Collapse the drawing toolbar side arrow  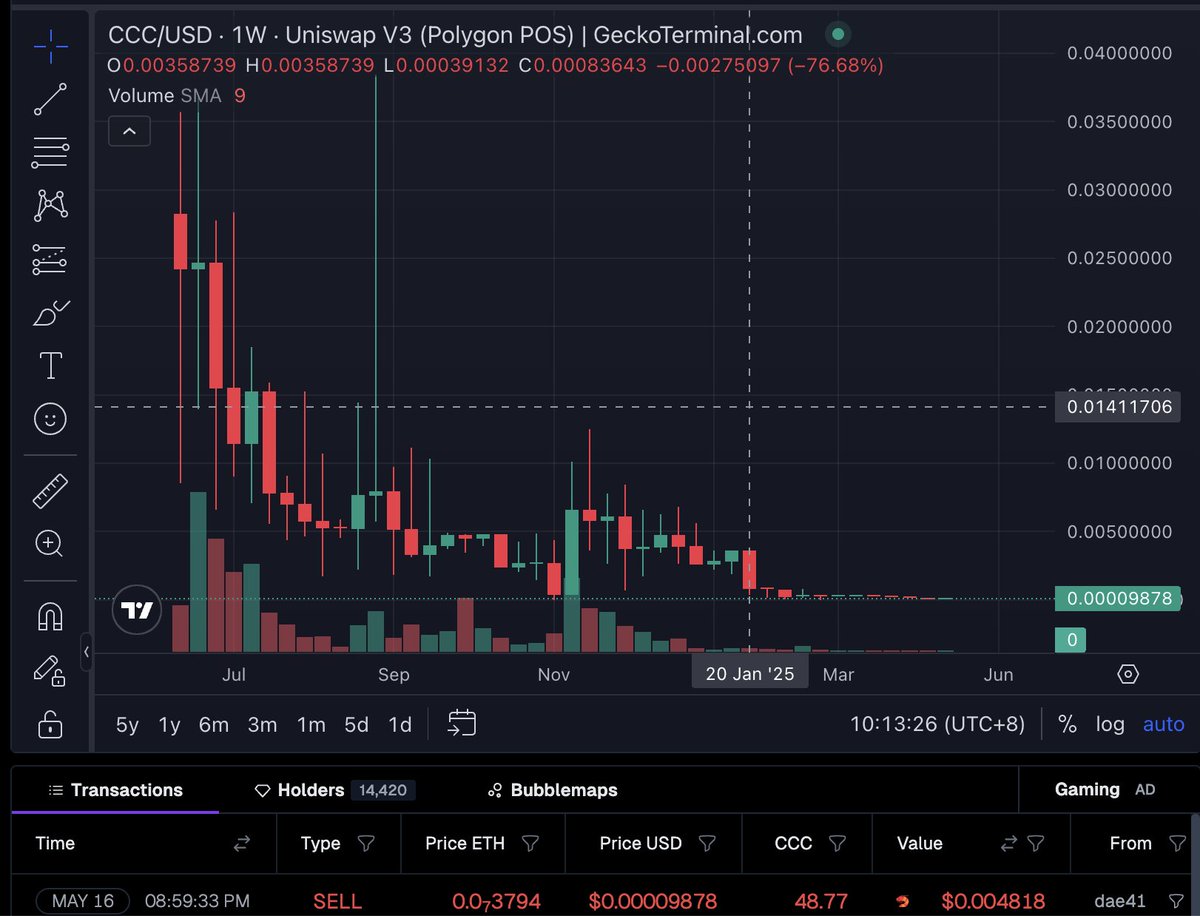tap(86, 652)
